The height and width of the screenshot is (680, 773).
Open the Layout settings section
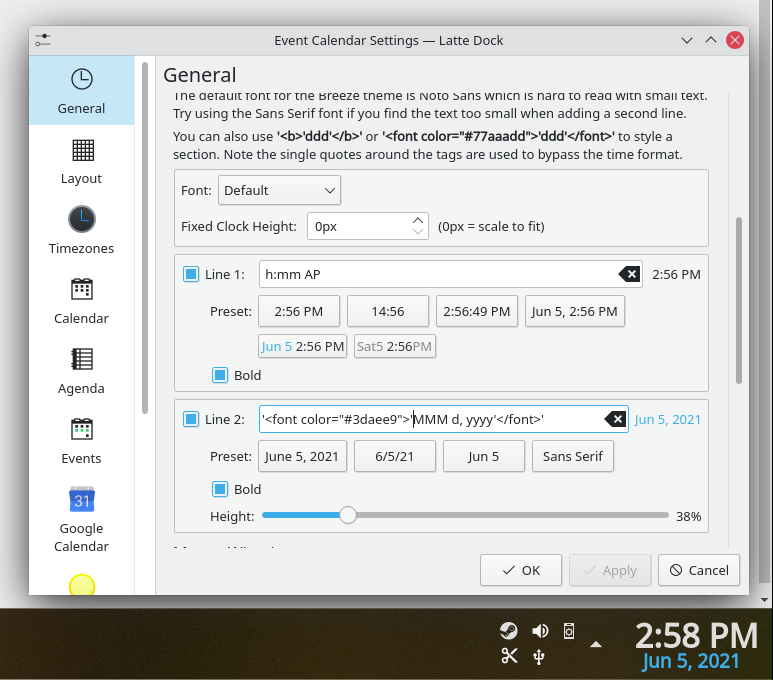(82, 160)
